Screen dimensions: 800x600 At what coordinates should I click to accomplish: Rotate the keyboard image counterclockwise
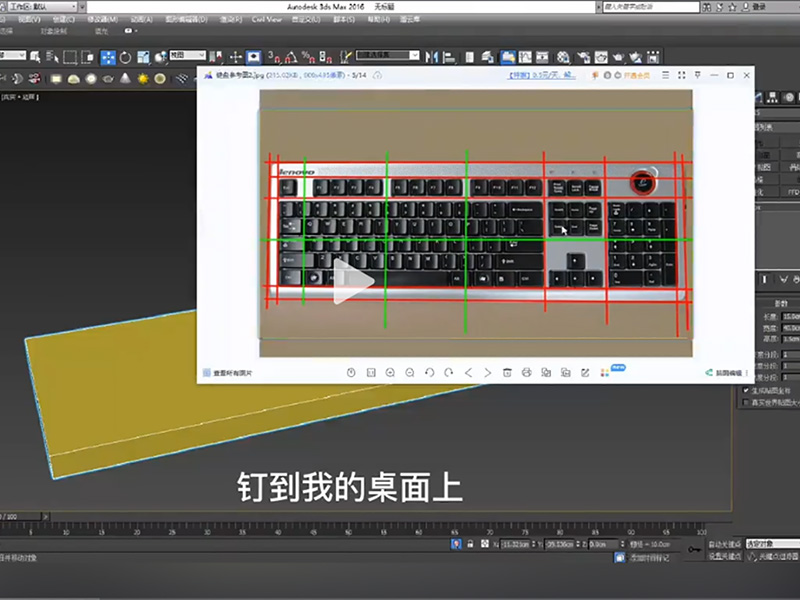click(x=429, y=371)
